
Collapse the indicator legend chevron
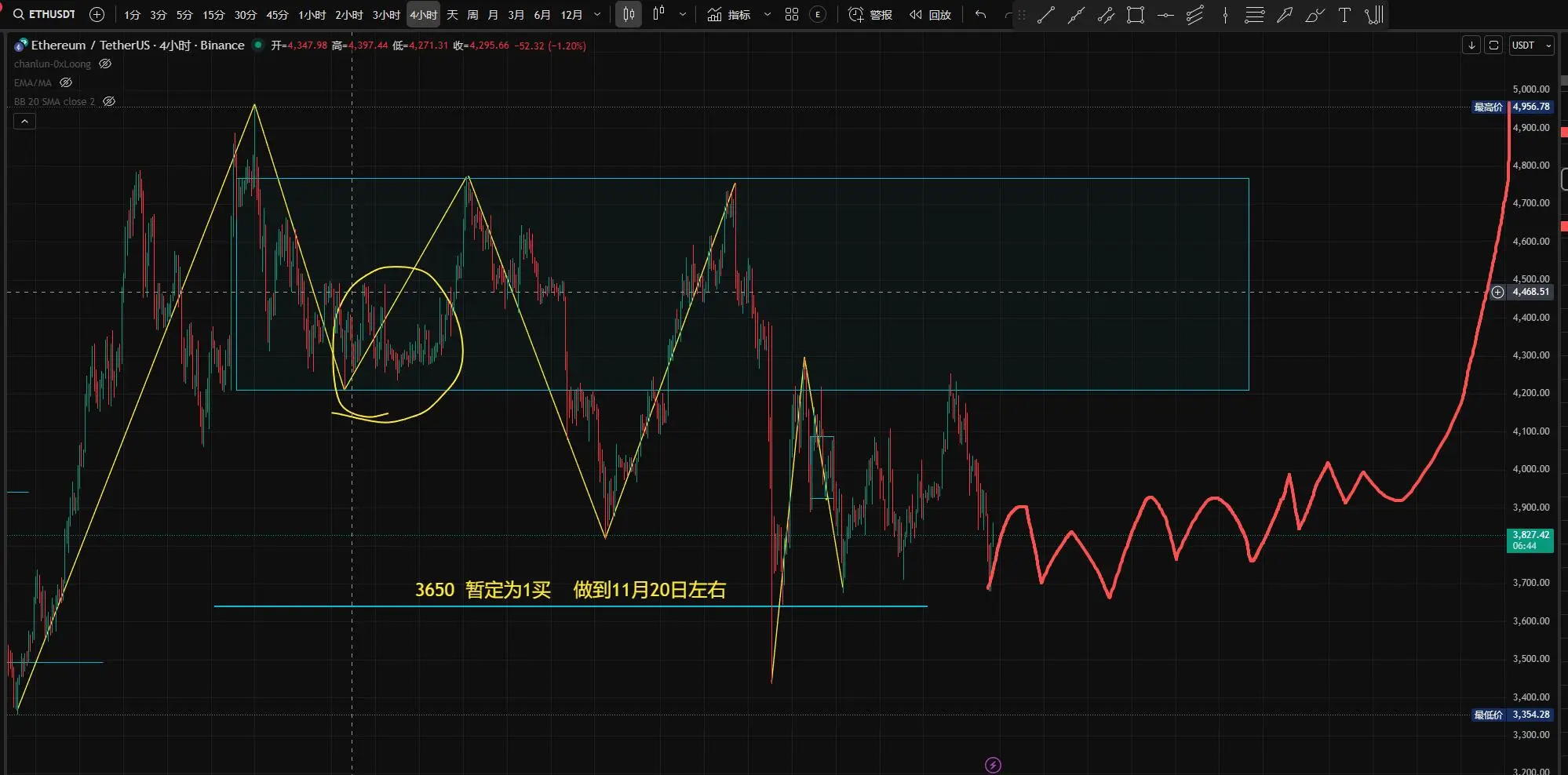[24, 122]
